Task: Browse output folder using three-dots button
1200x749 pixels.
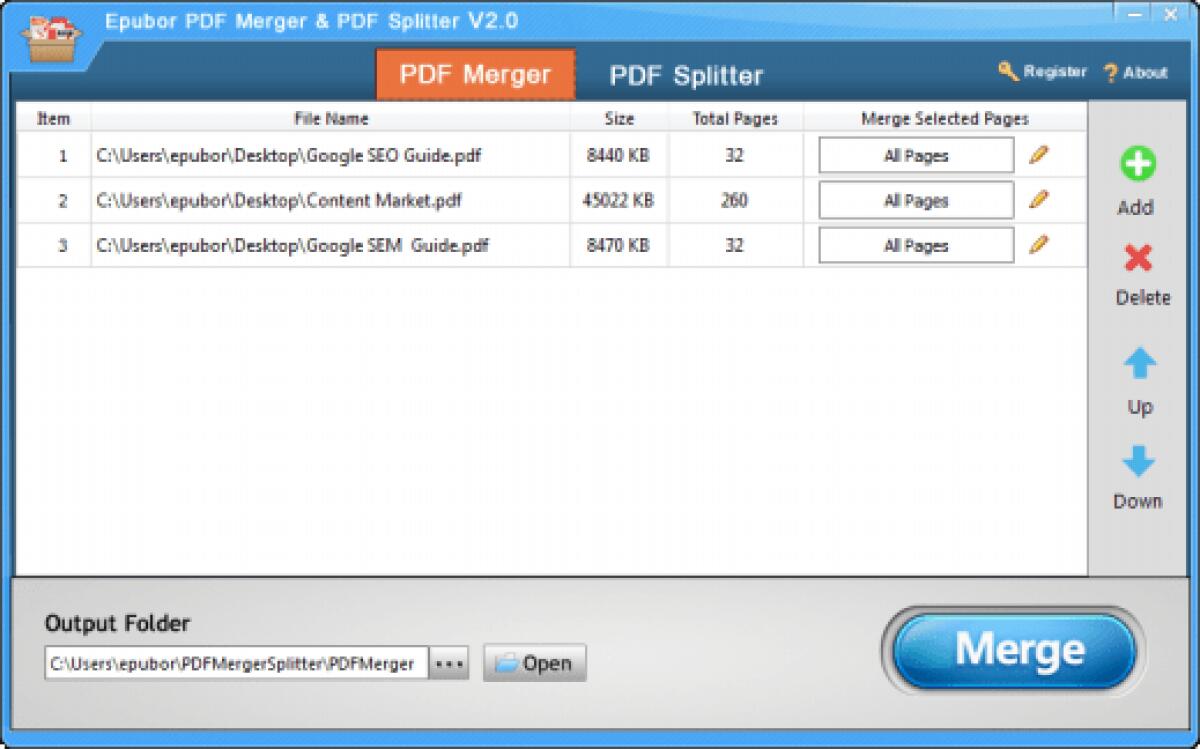Action: coord(450,663)
